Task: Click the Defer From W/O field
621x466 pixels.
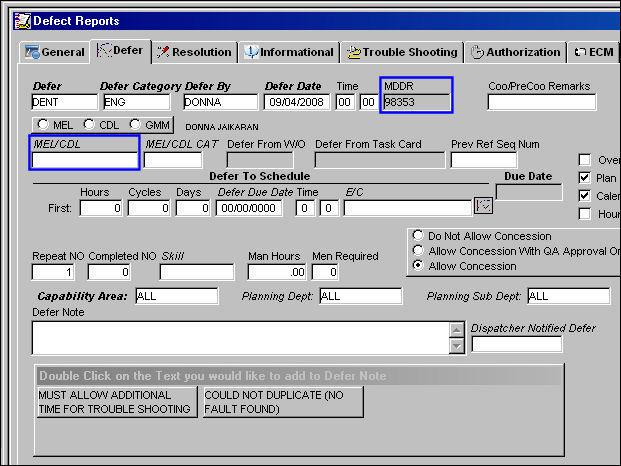Action: tap(260, 160)
